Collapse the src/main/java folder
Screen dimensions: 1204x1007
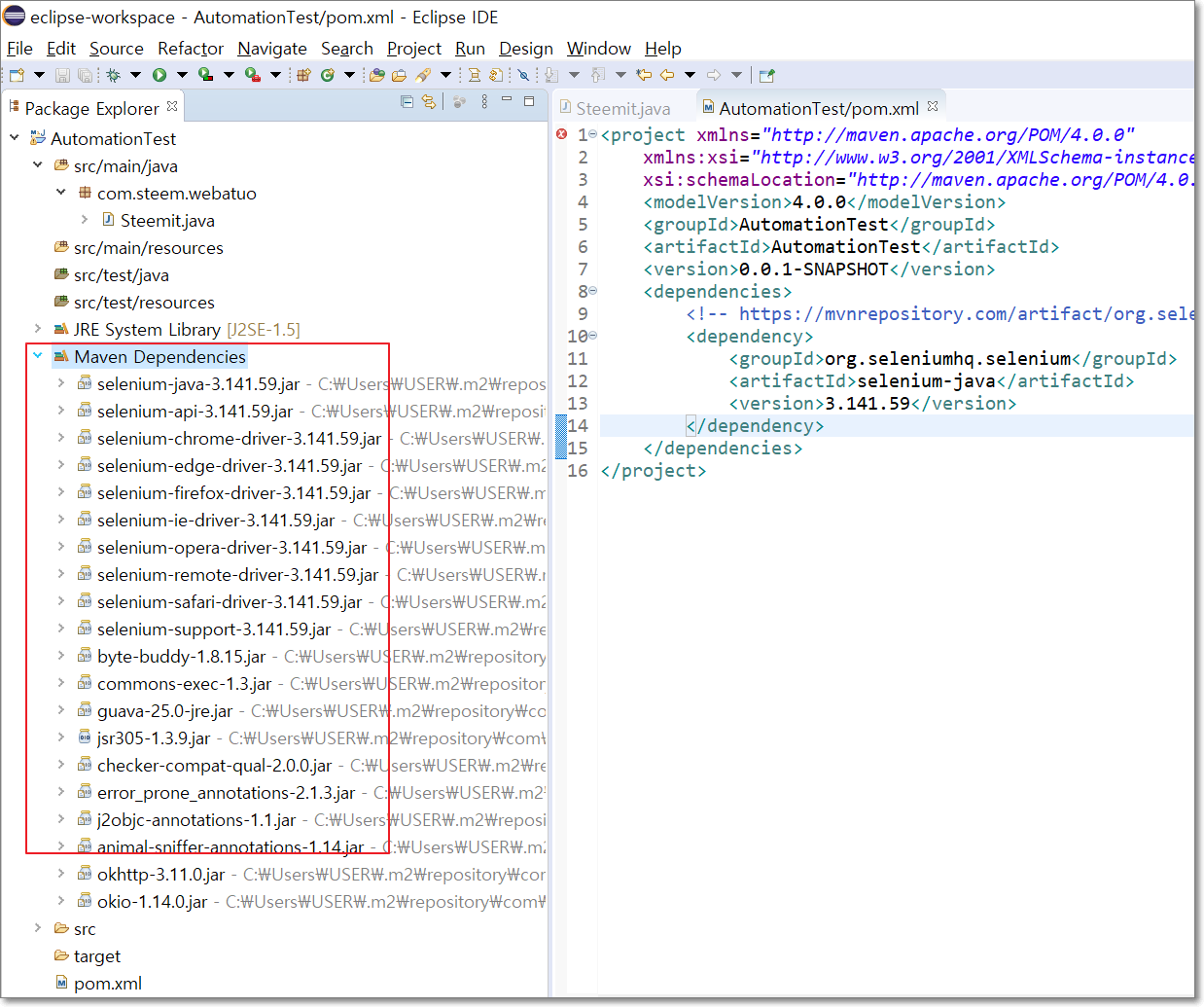coord(38,164)
